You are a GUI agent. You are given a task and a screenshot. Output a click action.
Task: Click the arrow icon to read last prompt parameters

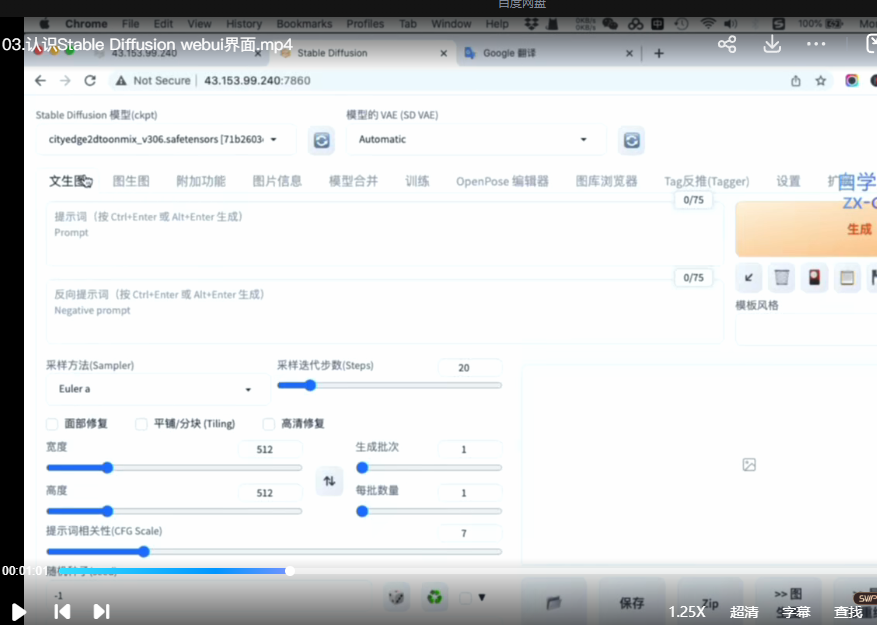point(748,278)
